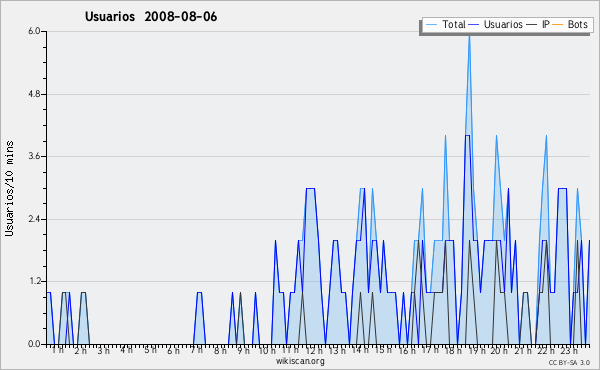Click the '16 h' x-axis label
The image size is (600, 370).
click(407, 350)
